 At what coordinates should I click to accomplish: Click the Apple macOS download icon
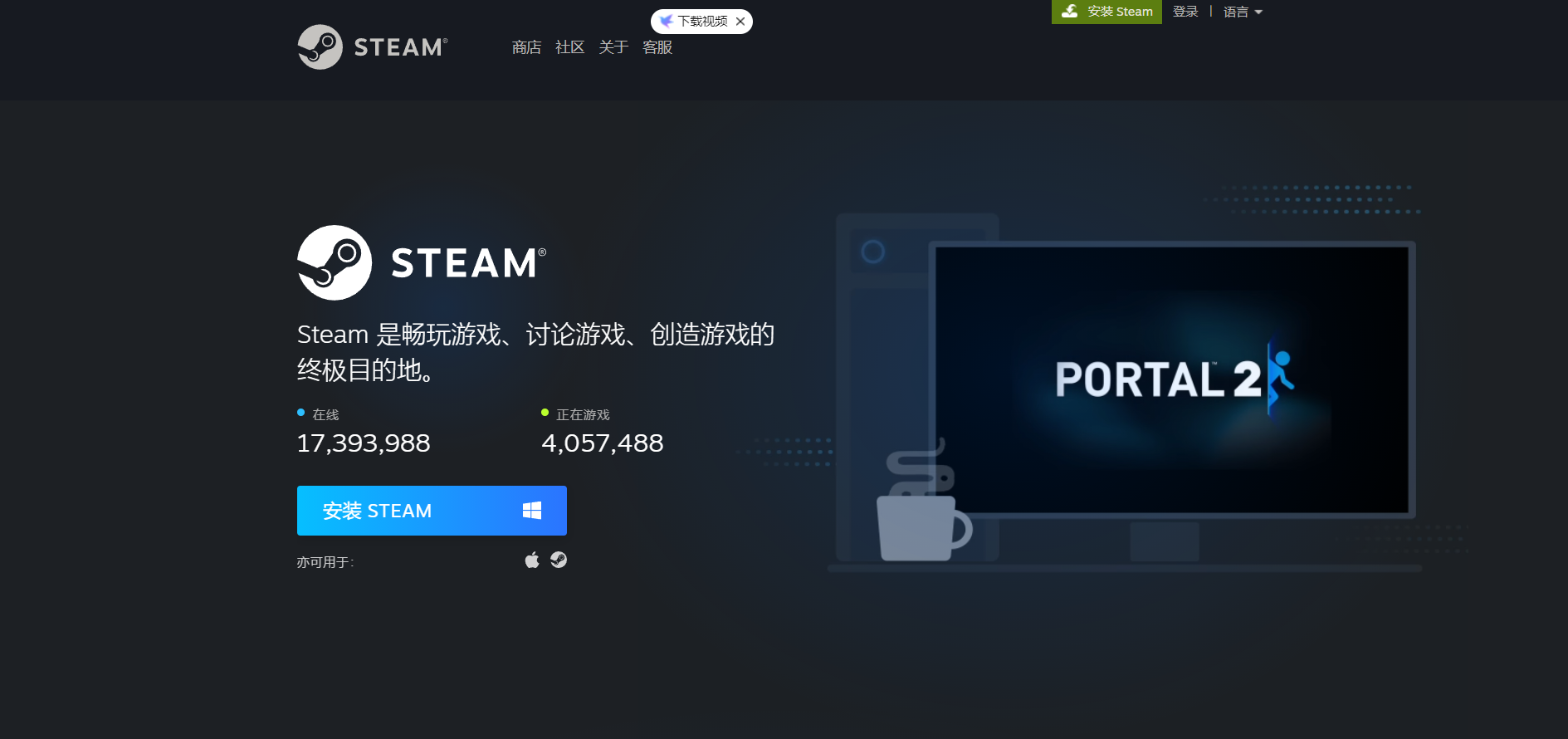click(532, 560)
